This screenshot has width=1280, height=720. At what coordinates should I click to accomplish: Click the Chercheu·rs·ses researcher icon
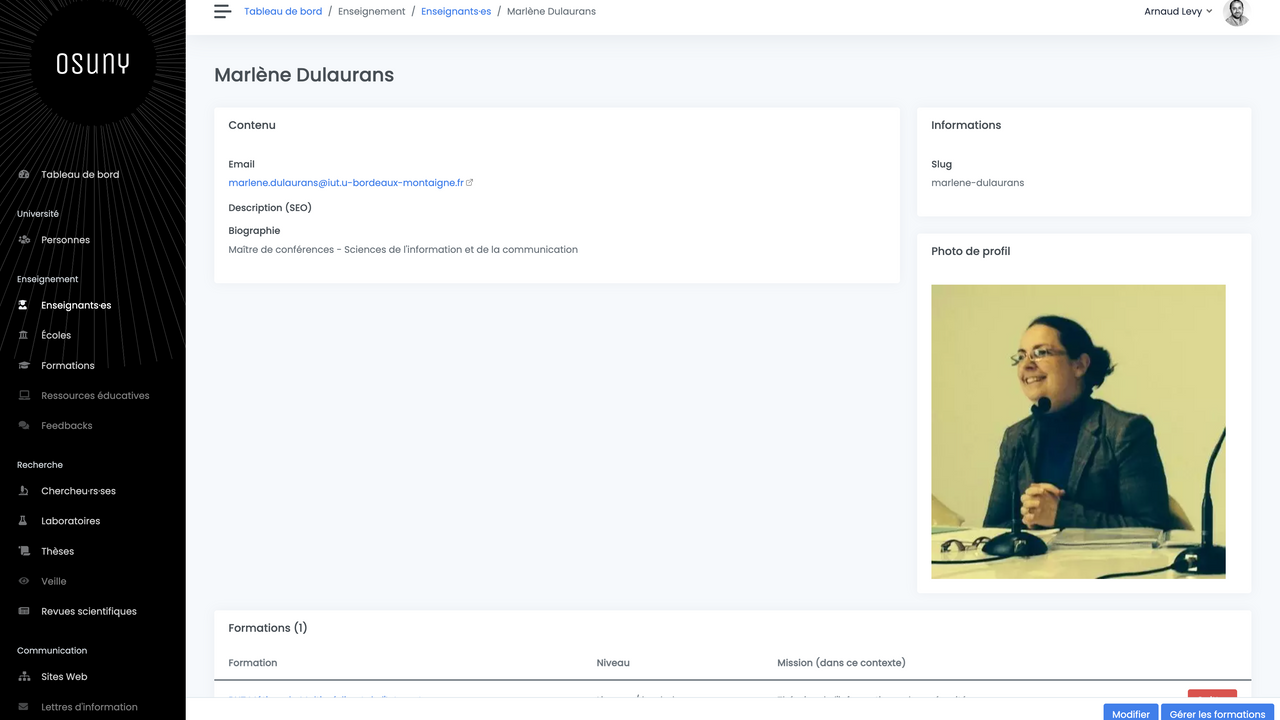click(23, 490)
